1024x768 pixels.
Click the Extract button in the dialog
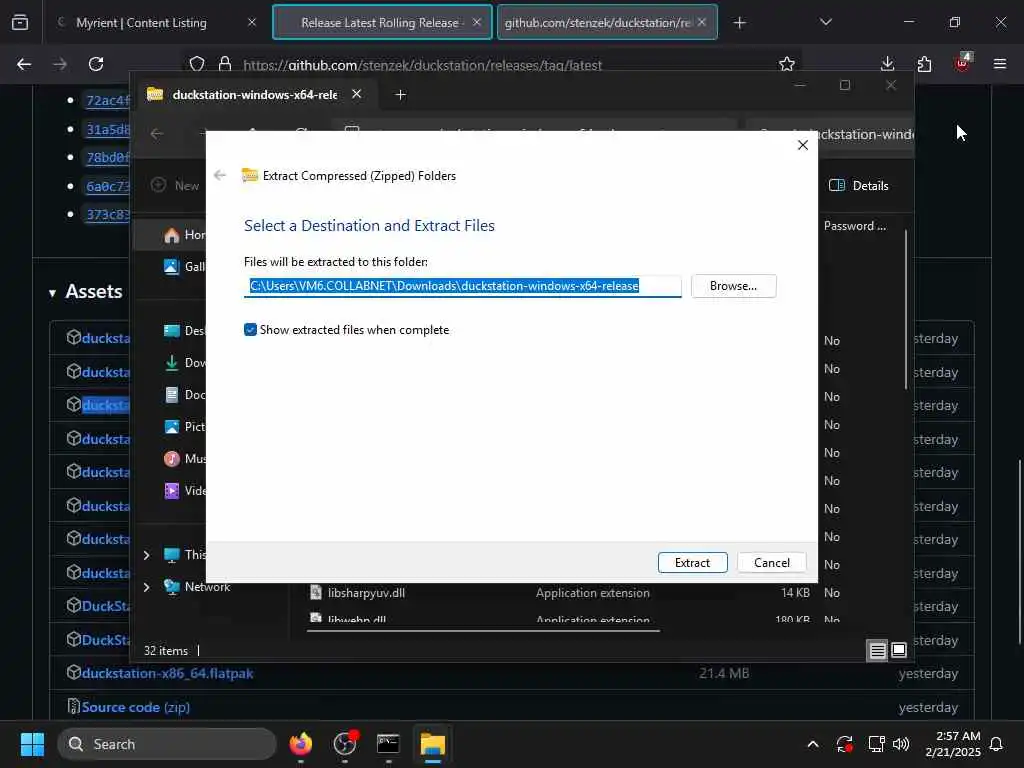[x=692, y=562]
